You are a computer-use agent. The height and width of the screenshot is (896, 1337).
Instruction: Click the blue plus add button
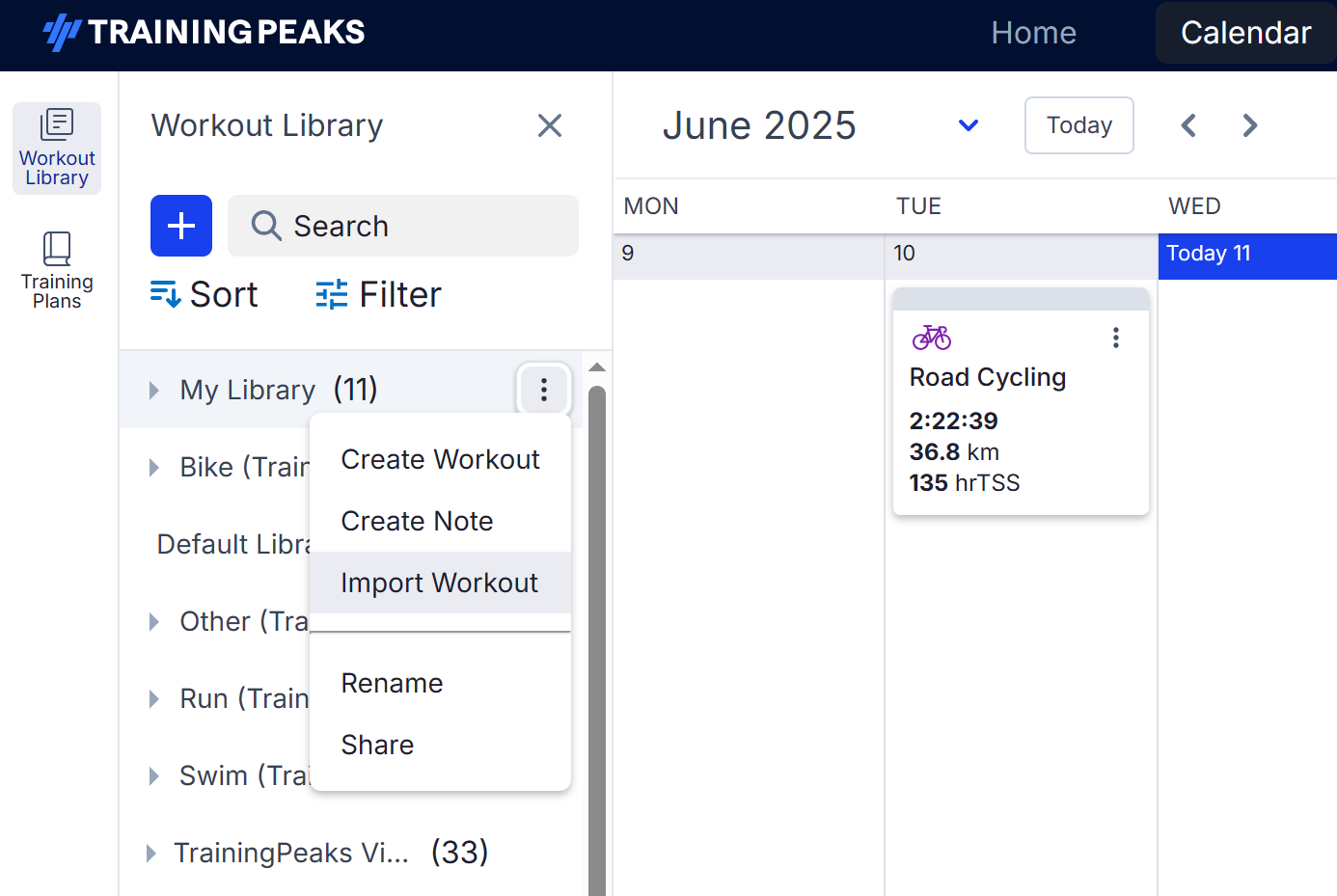pyautogui.click(x=181, y=226)
